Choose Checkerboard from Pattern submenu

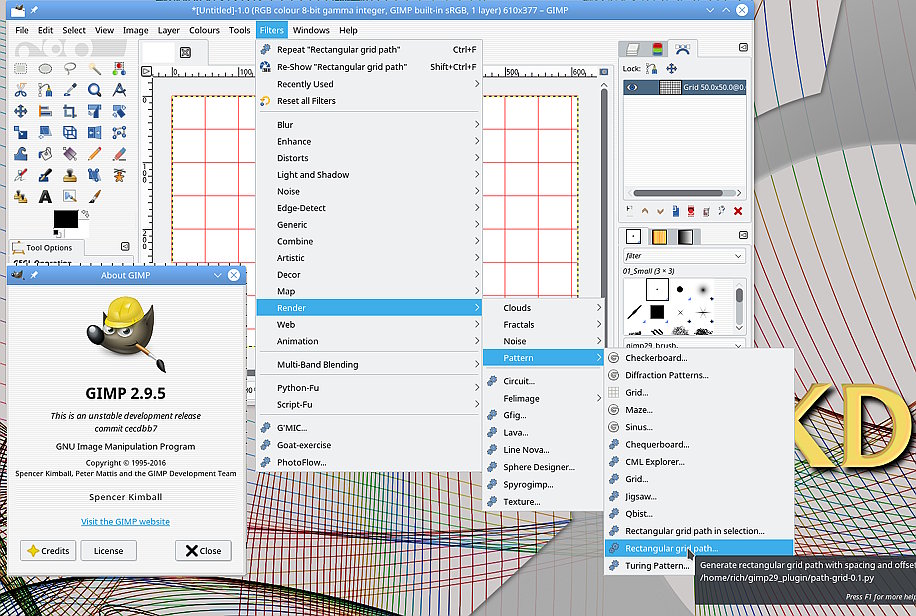point(699,358)
